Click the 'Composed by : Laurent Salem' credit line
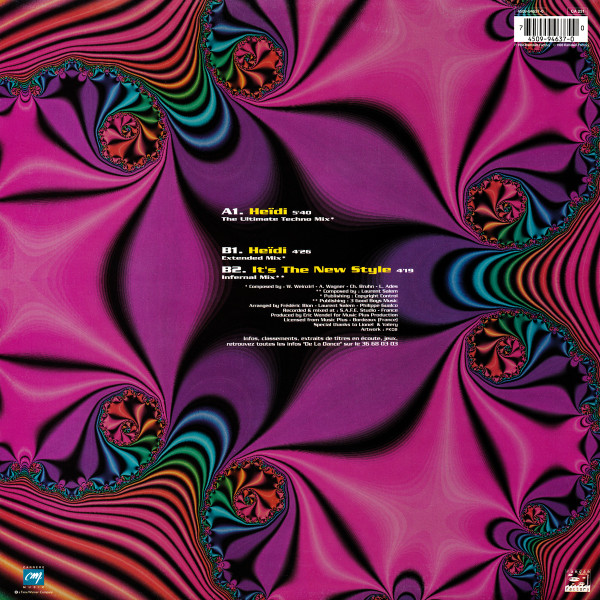This screenshot has height=600, width=600. coord(357,291)
